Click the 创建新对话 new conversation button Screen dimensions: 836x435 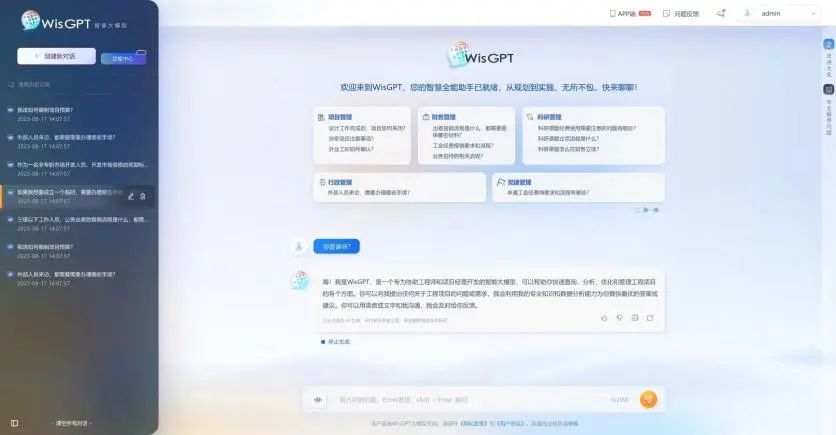[x=56, y=56]
